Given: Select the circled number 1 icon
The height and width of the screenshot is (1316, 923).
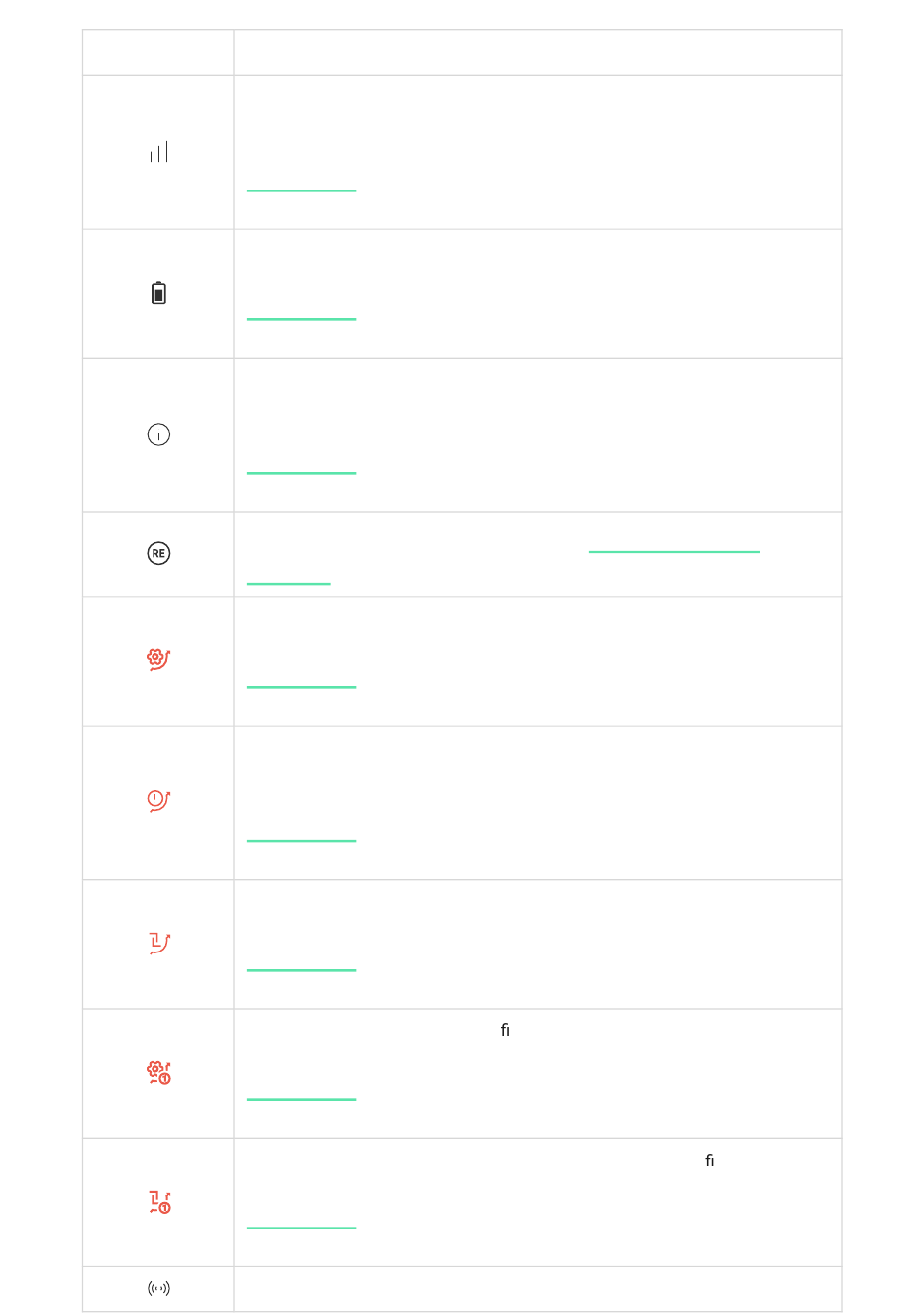Looking at the screenshot, I should pyautogui.click(x=158, y=434).
